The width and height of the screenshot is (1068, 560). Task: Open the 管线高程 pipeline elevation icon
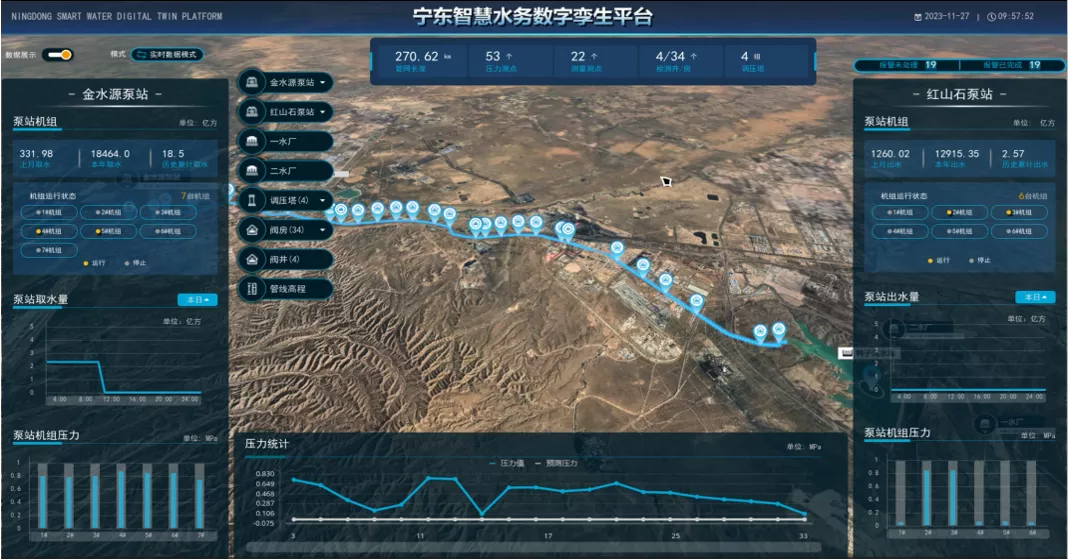251,289
